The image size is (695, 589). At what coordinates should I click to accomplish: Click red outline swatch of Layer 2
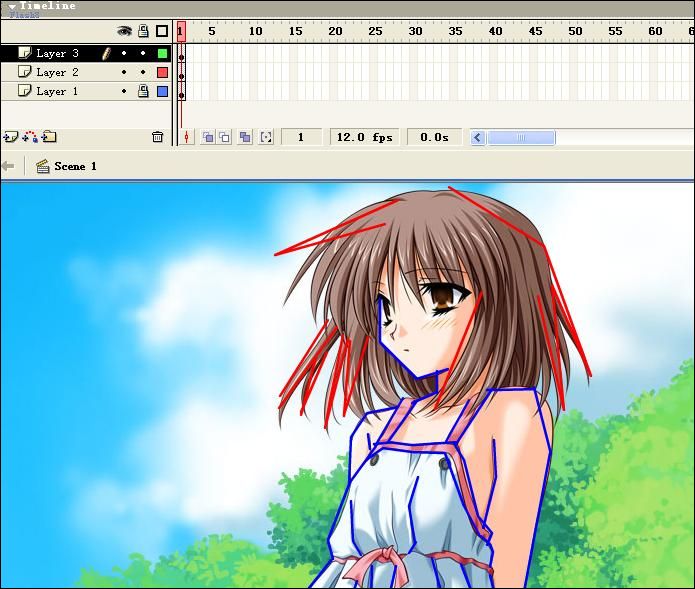tap(163, 72)
